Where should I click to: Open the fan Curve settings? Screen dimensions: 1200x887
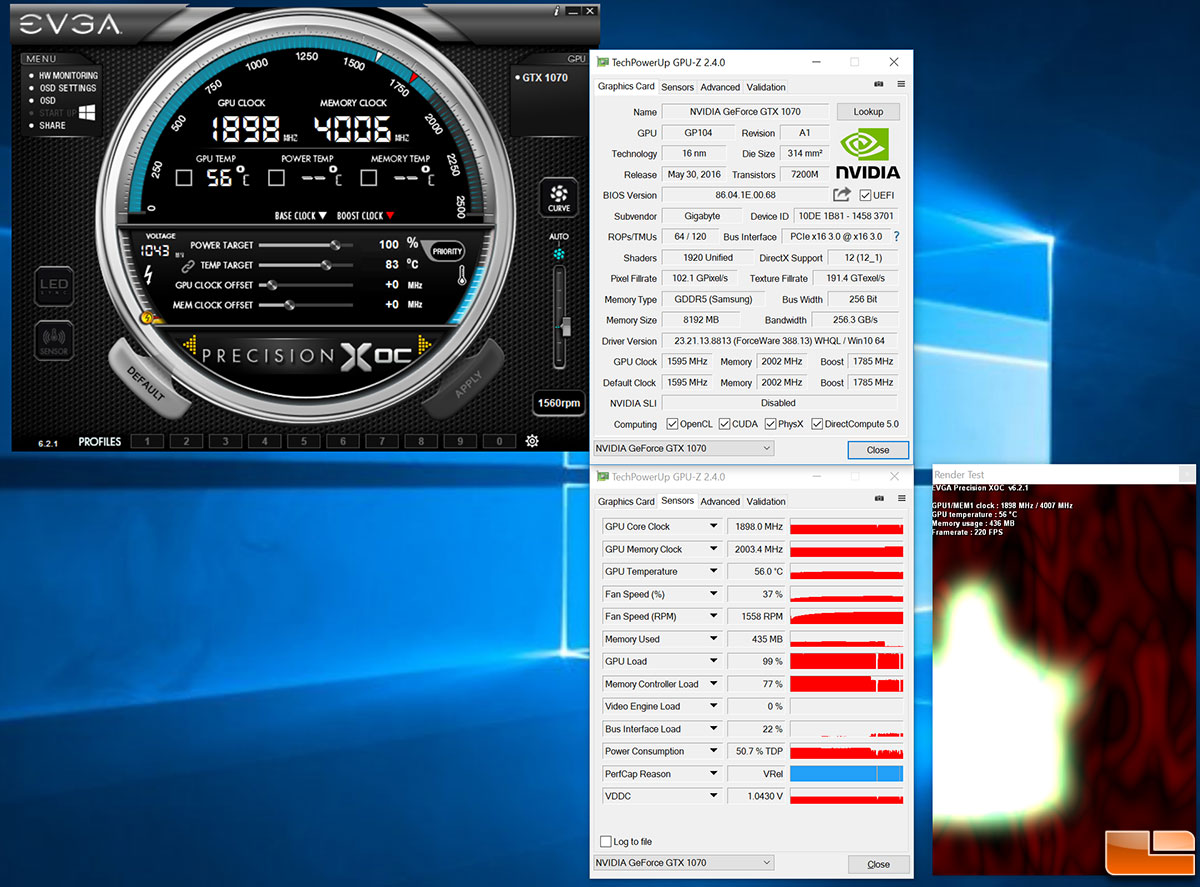tap(559, 197)
